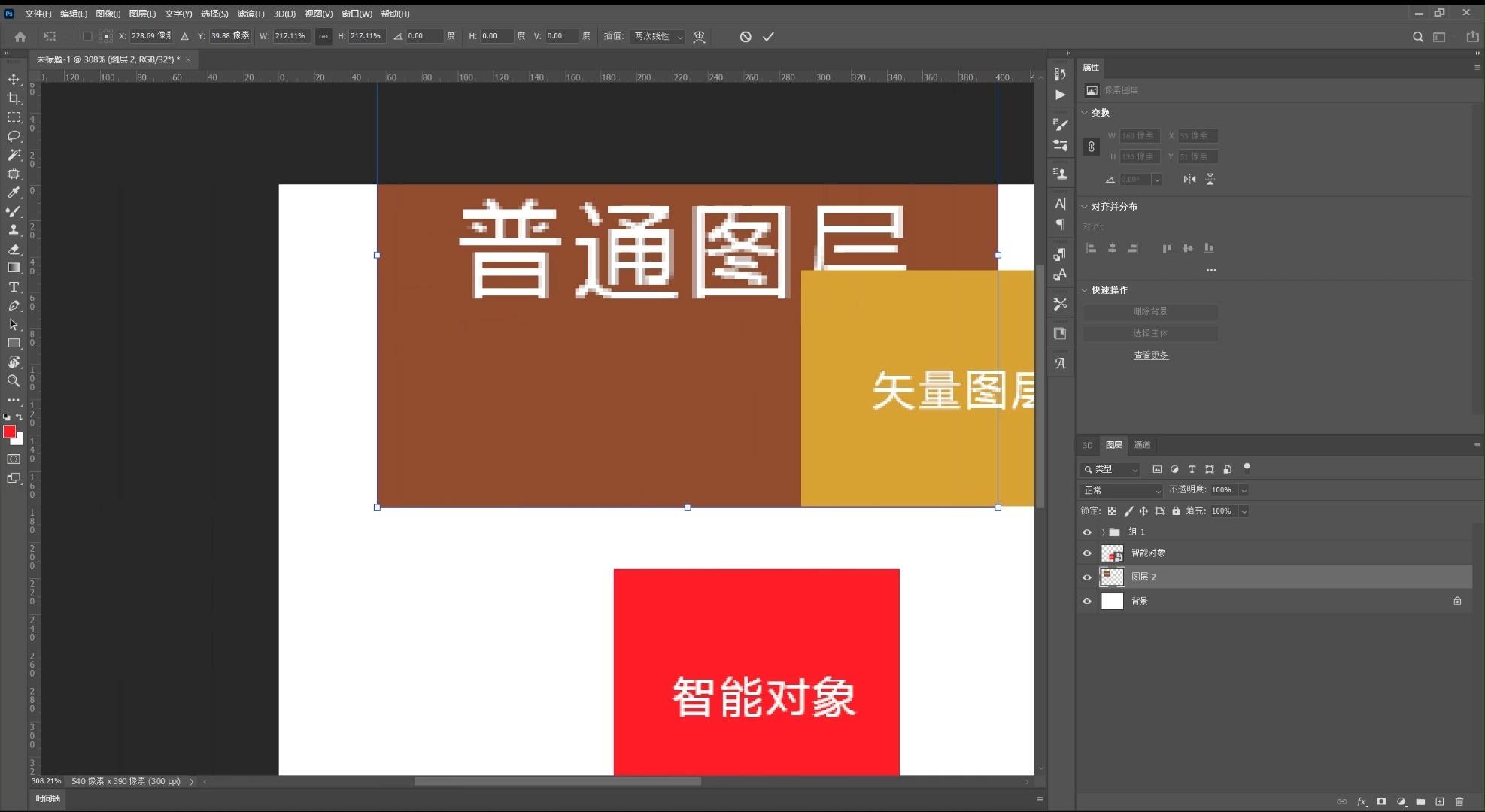Open the 文件(F) menu
Screen dimensions: 1485x812
click(38, 14)
